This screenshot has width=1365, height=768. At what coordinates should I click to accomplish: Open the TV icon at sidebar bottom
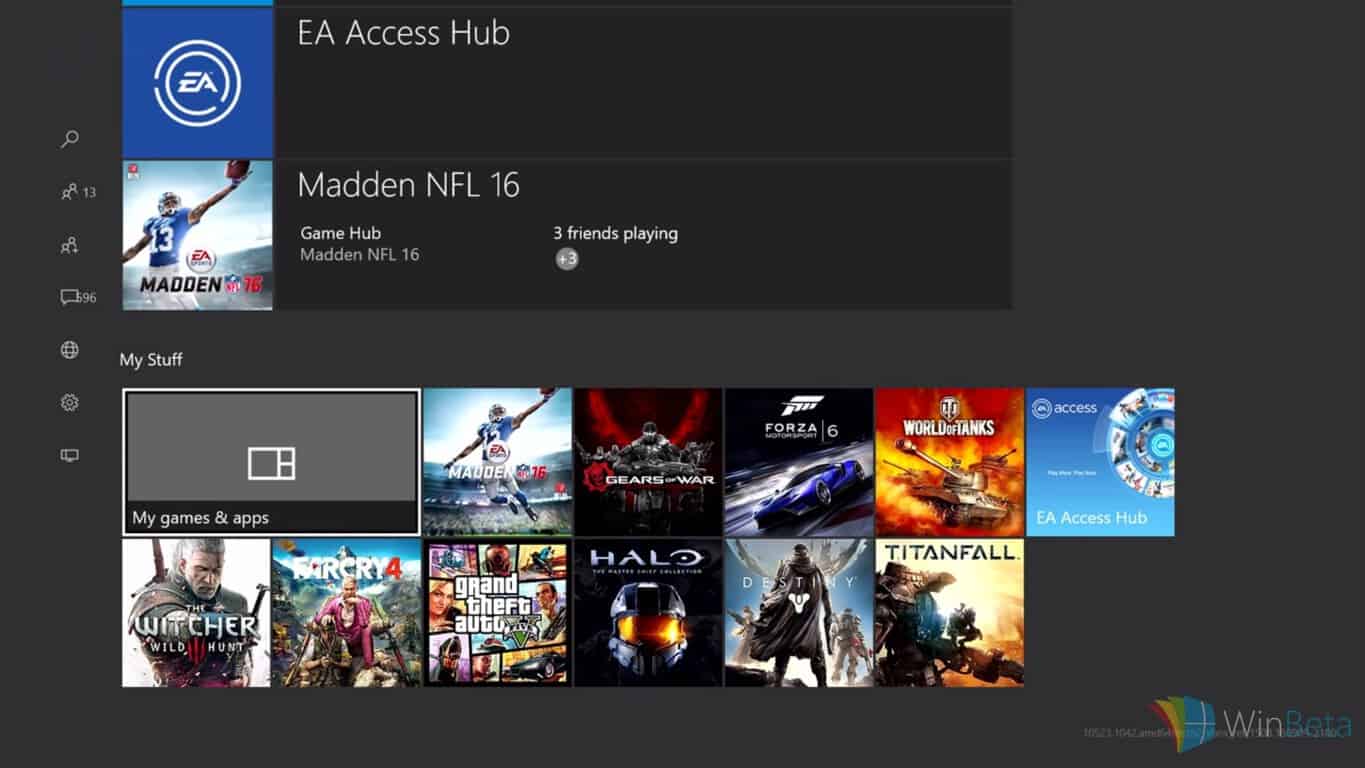coord(69,455)
